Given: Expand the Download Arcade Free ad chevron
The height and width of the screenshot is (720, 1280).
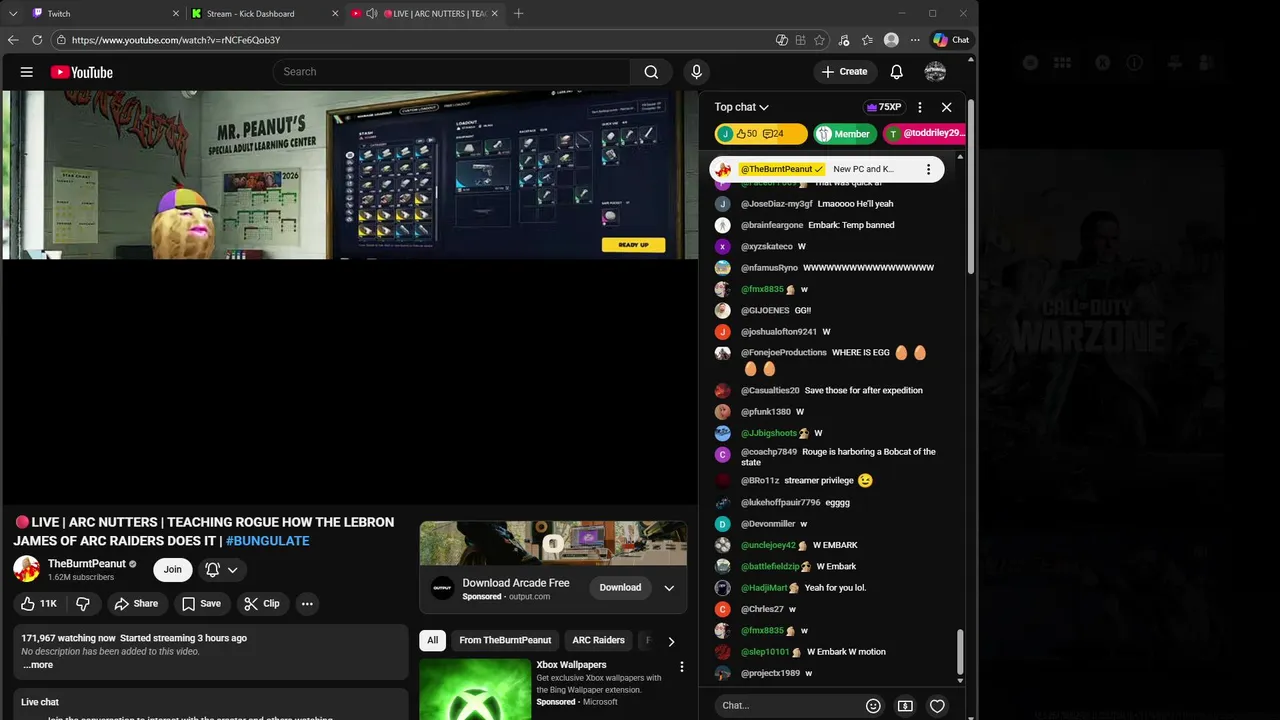Looking at the screenshot, I should 669,588.
